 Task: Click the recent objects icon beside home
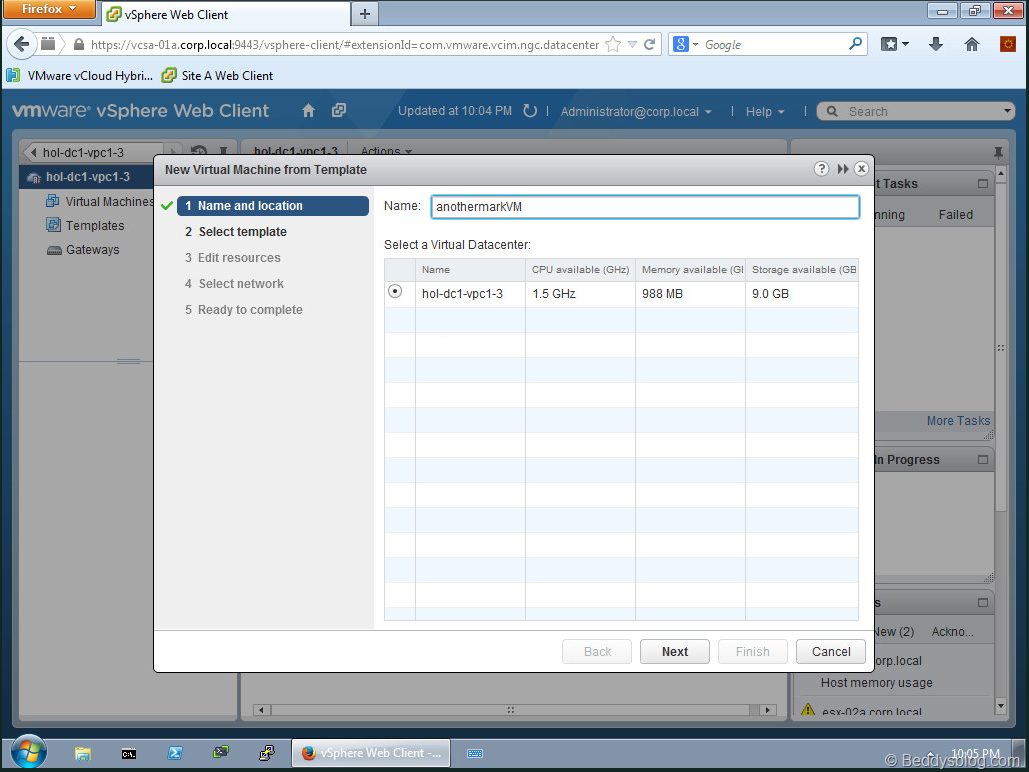pos(339,110)
